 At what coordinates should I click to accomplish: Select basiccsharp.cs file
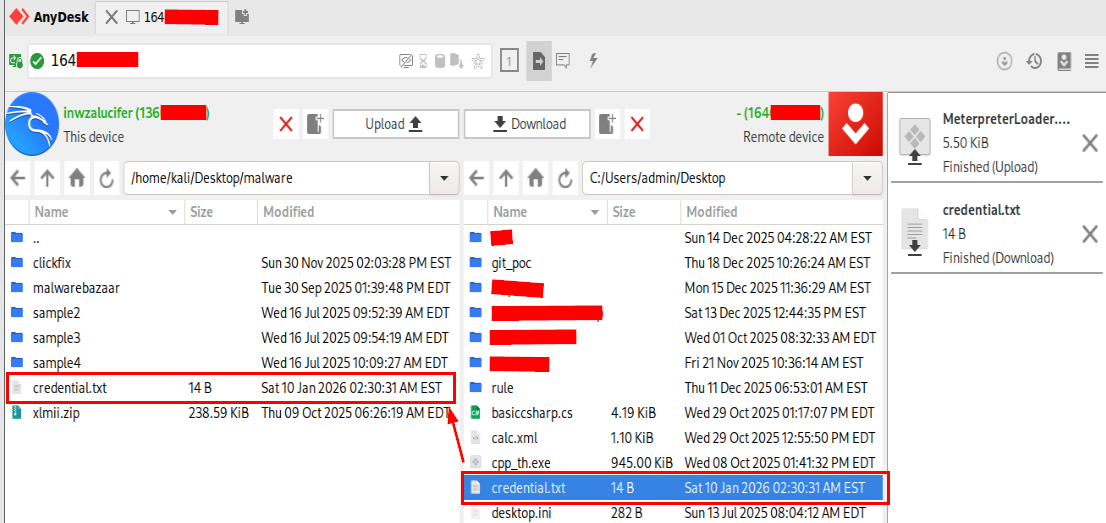673,413
